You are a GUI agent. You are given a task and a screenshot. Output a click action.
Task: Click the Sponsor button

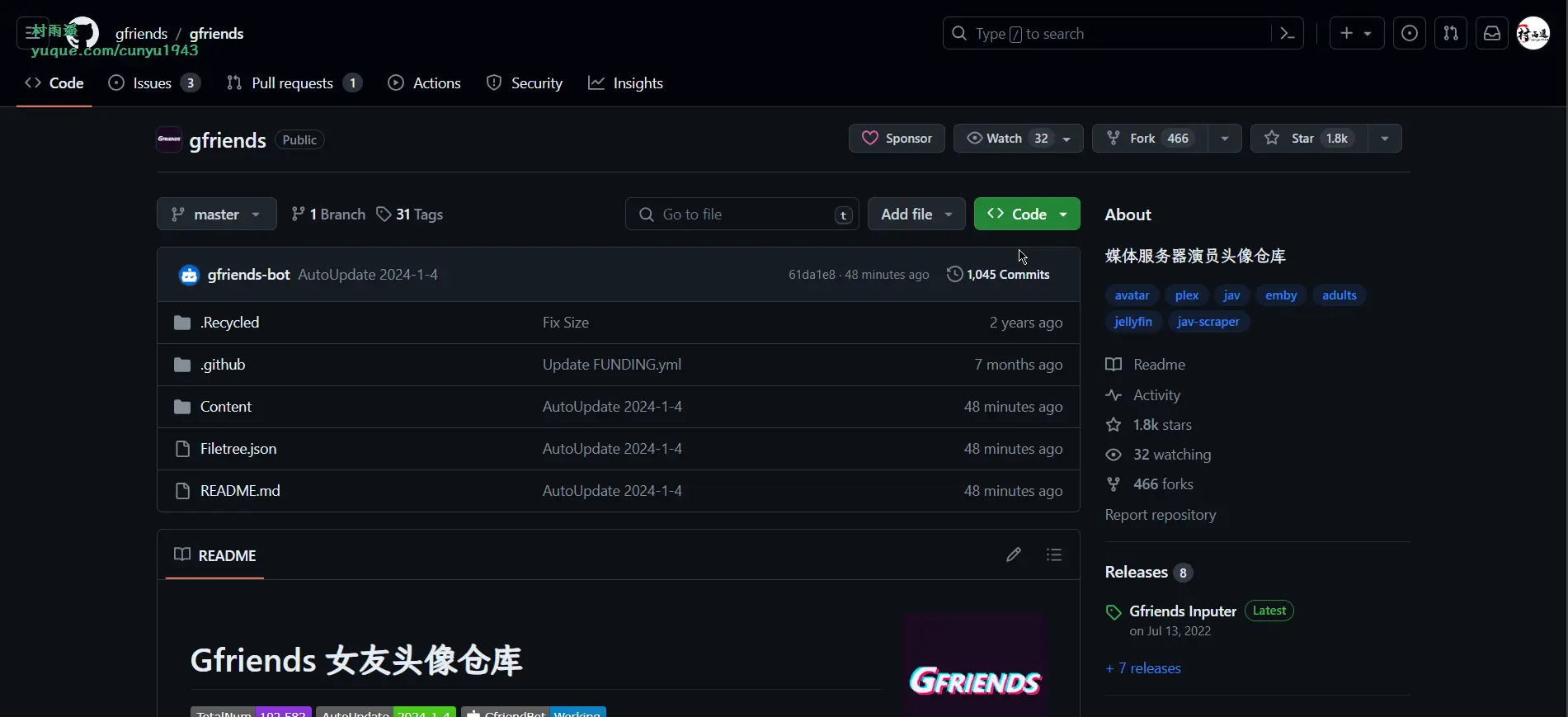point(897,139)
